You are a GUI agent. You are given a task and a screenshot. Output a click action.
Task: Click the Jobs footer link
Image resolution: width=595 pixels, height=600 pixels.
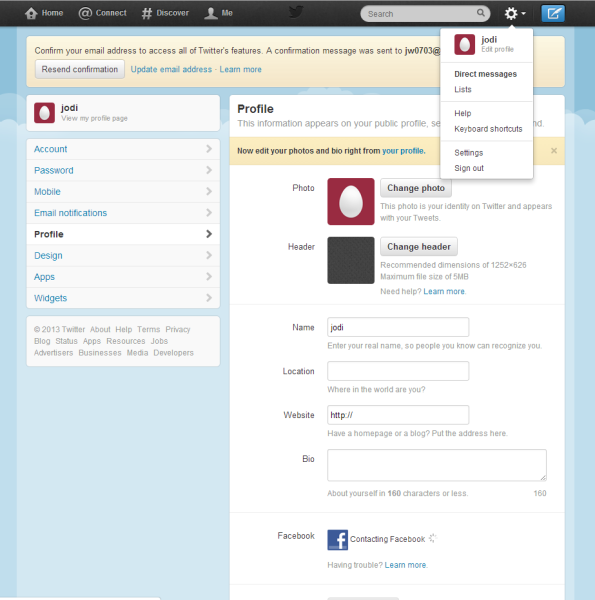point(159,341)
